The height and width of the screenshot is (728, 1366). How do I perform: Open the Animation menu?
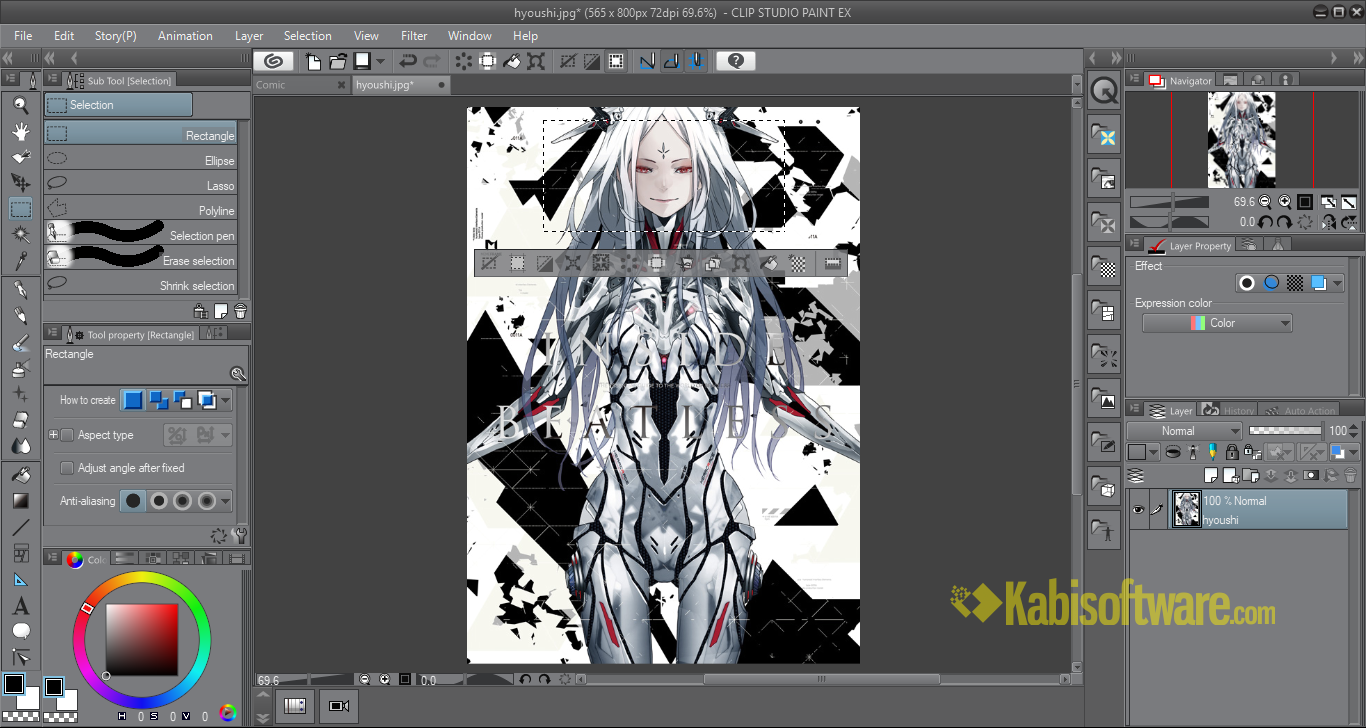click(x=185, y=36)
